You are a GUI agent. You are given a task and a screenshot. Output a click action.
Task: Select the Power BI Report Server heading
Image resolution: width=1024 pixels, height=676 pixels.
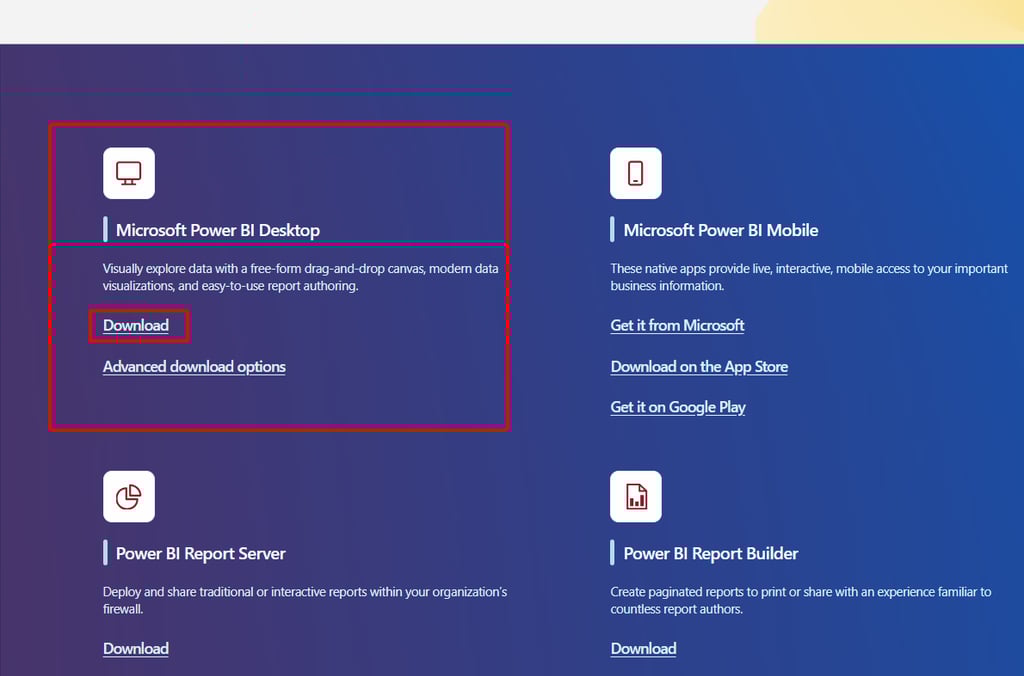200,553
